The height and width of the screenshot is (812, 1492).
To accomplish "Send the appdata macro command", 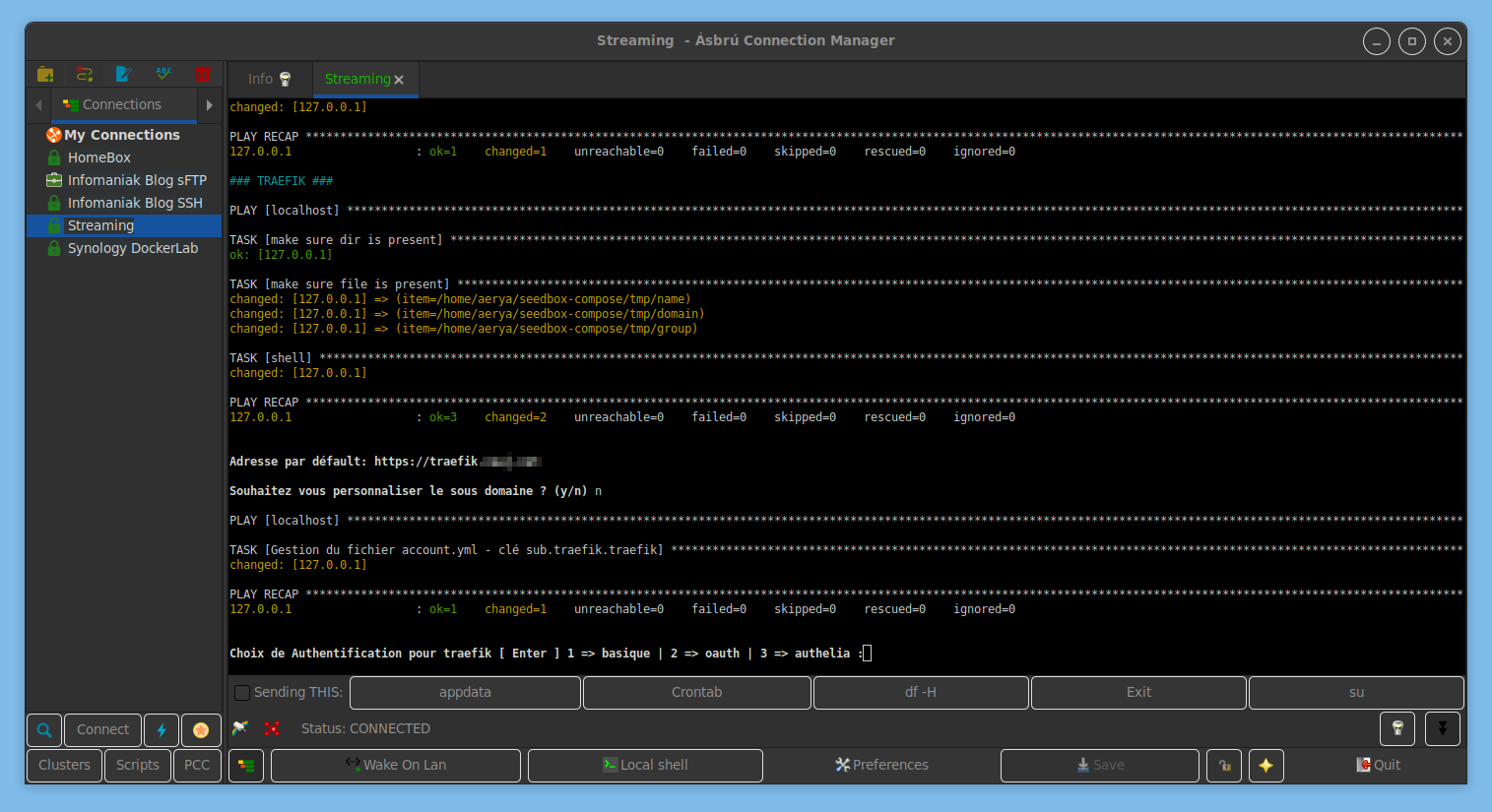I will coord(465,693).
